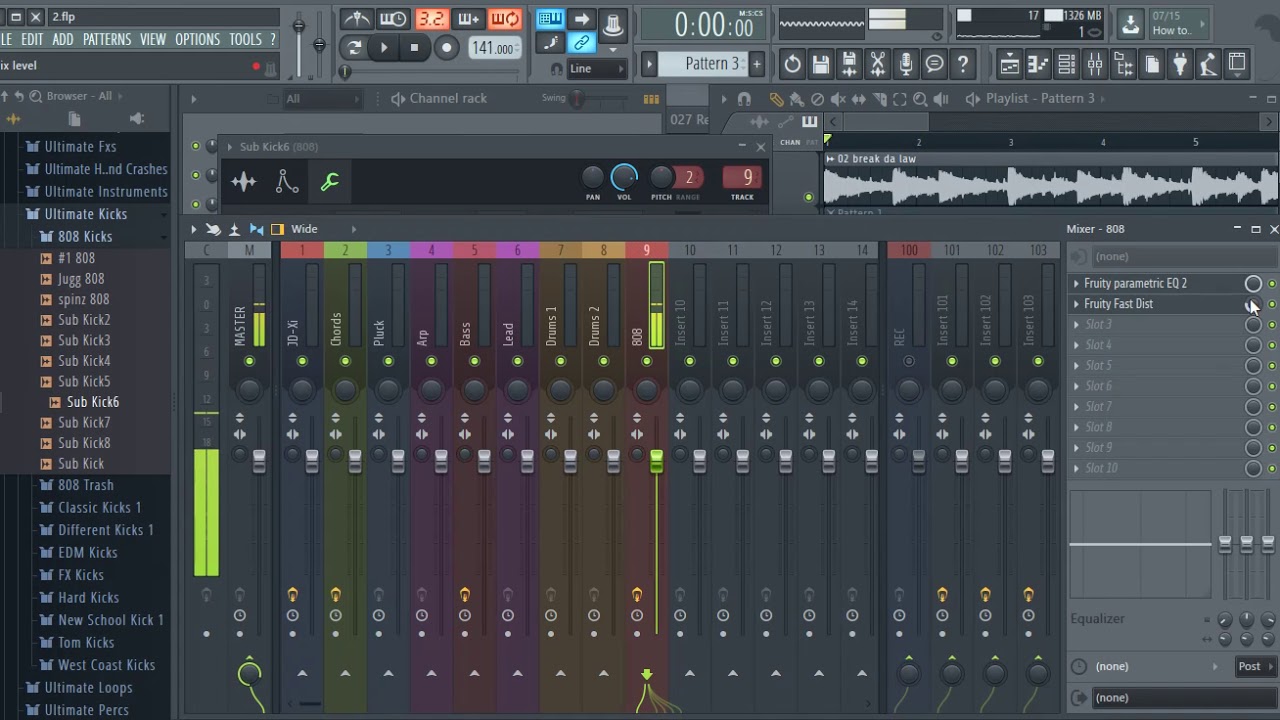This screenshot has height=720, width=1280.
Task: Click the render audio file icon
Action: [849, 64]
